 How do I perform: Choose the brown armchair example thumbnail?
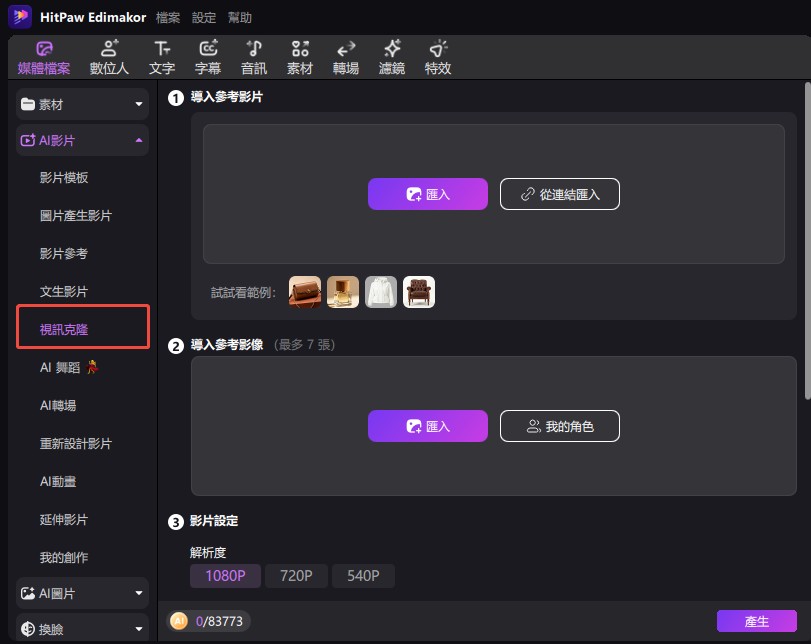click(x=419, y=292)
